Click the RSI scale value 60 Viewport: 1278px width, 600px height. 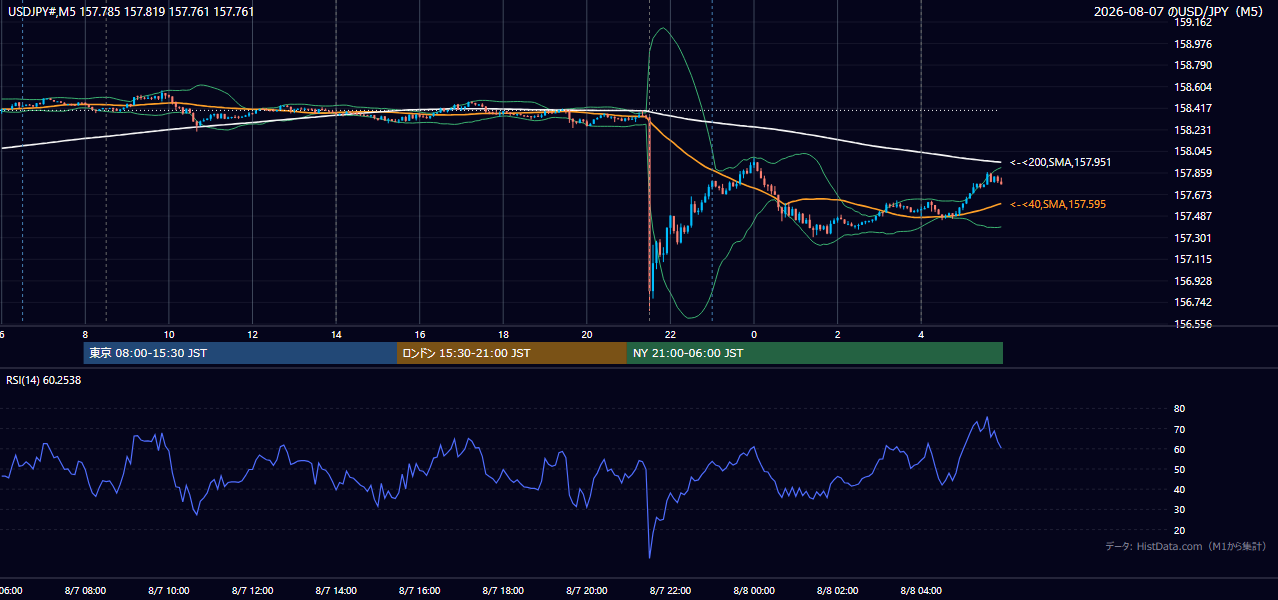(1179, 449)
